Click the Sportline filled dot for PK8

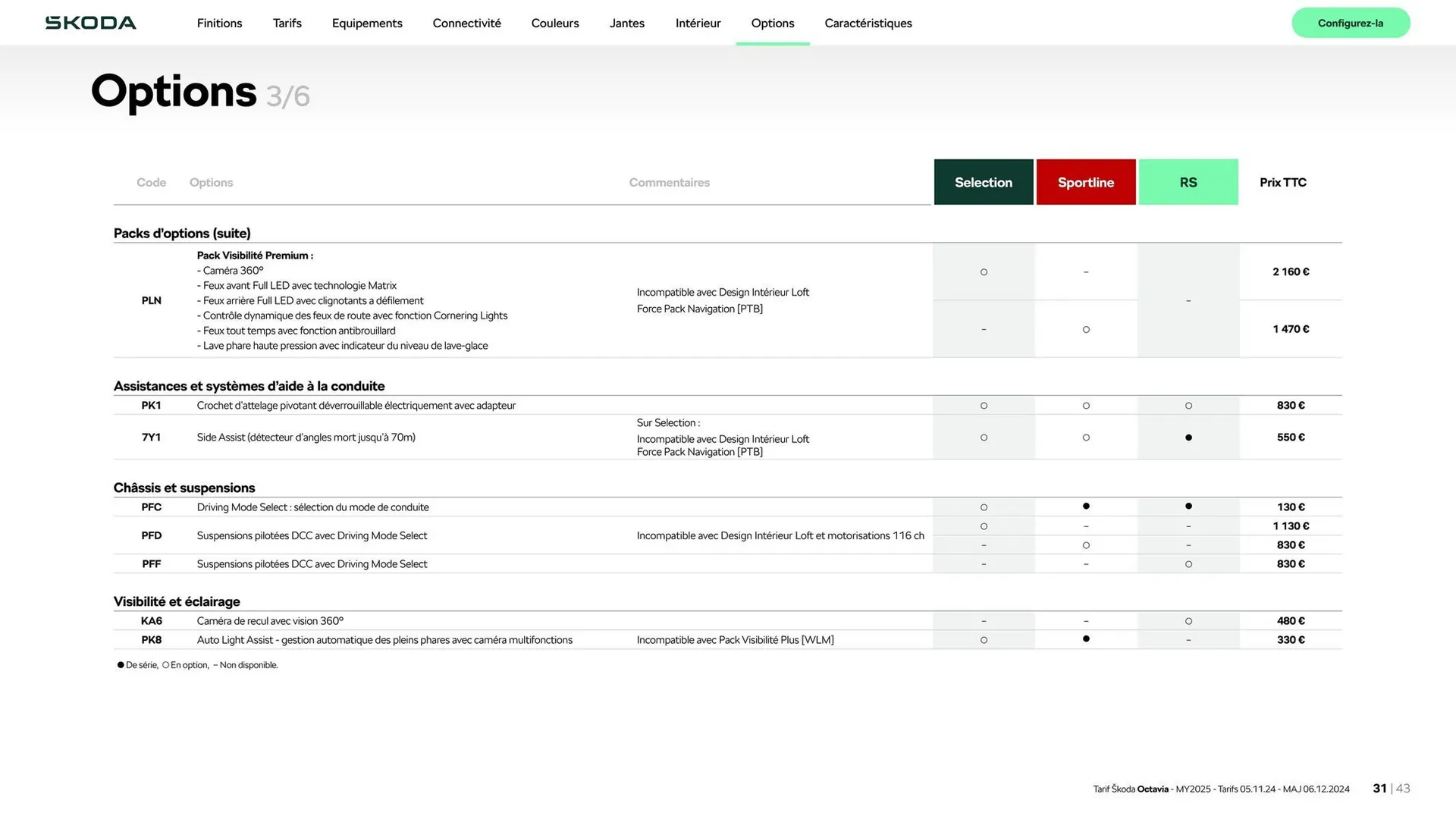(1085, 639)
